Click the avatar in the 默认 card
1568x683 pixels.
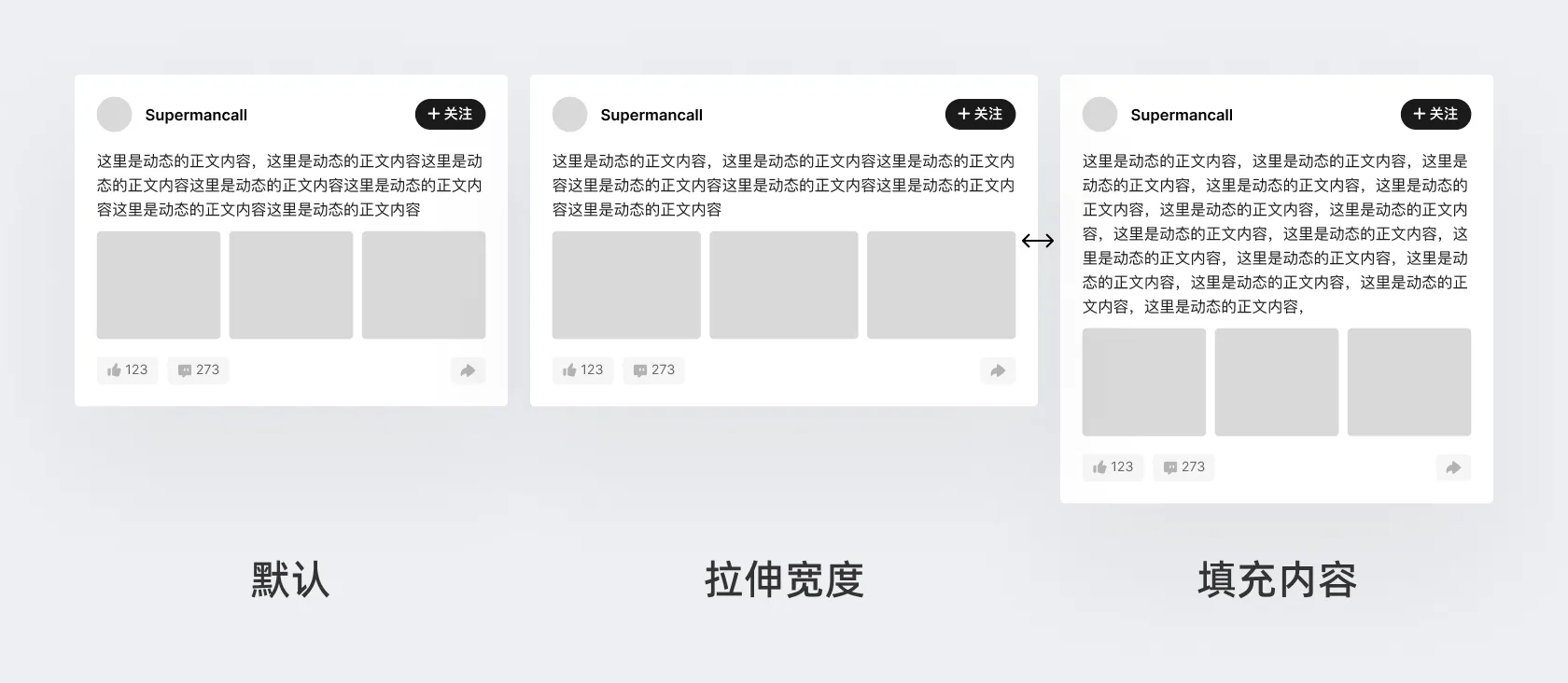(115, 115)
